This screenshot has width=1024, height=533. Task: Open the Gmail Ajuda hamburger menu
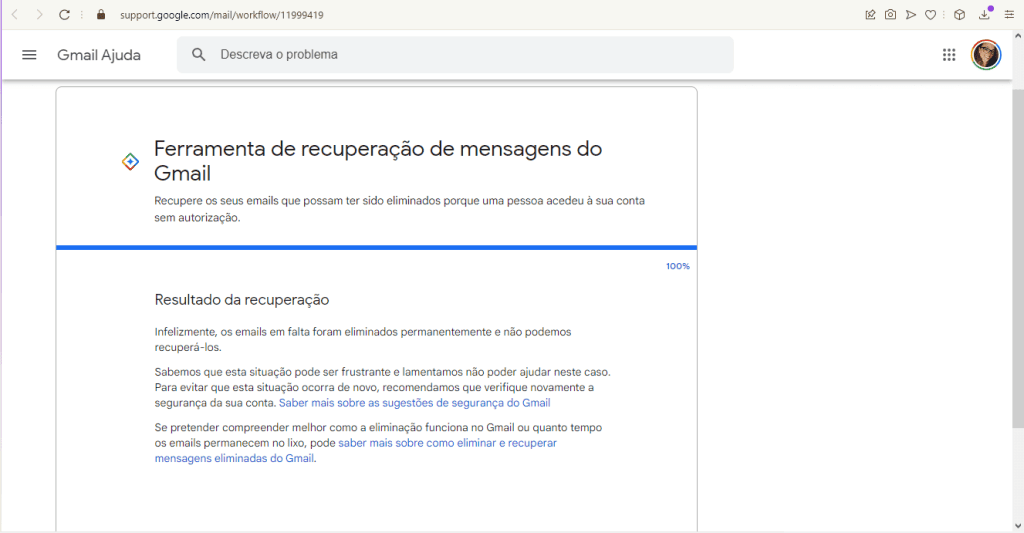(x=29, y=55)
